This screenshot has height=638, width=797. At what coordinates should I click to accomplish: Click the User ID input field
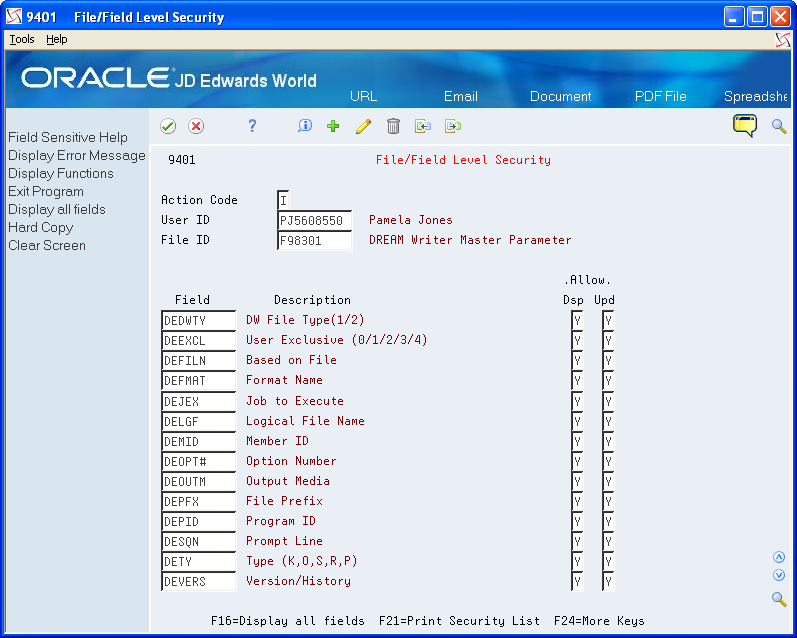pyautogui.click(x=315, y=221)
